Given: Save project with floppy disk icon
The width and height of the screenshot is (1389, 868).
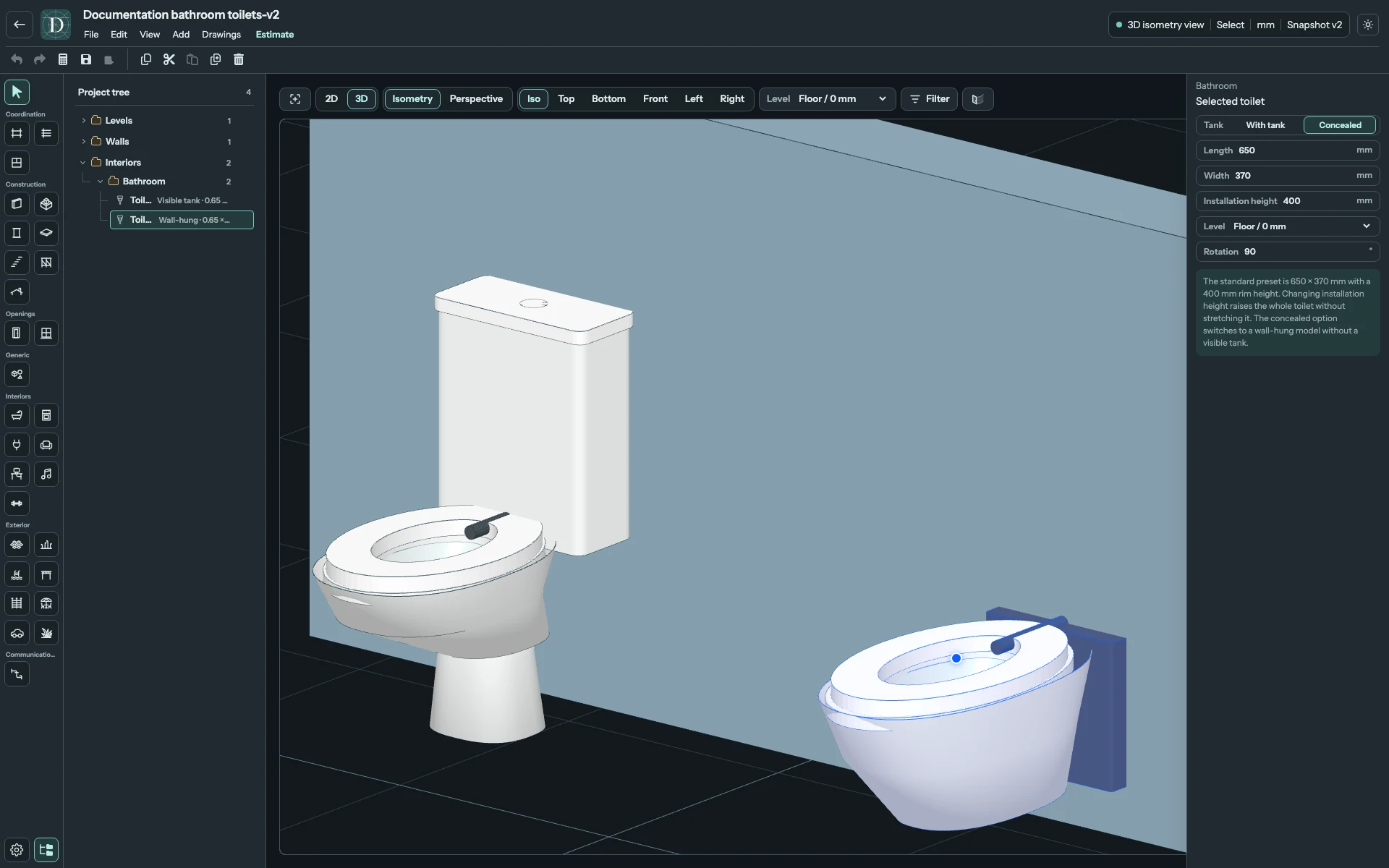Looking at the screenshot, I should pos(86,59).
